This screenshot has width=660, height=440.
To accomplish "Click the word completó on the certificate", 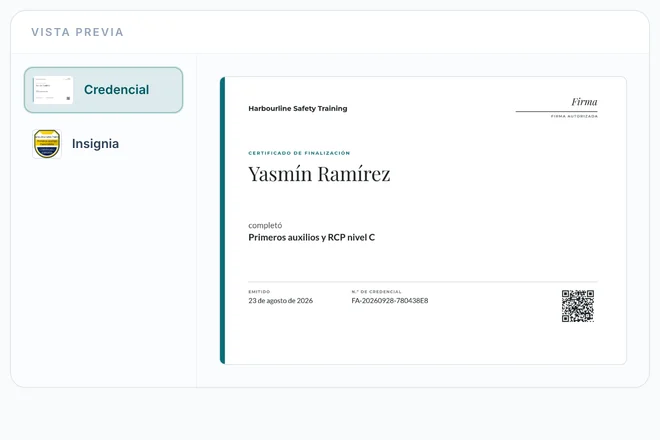I will point(265,225).
